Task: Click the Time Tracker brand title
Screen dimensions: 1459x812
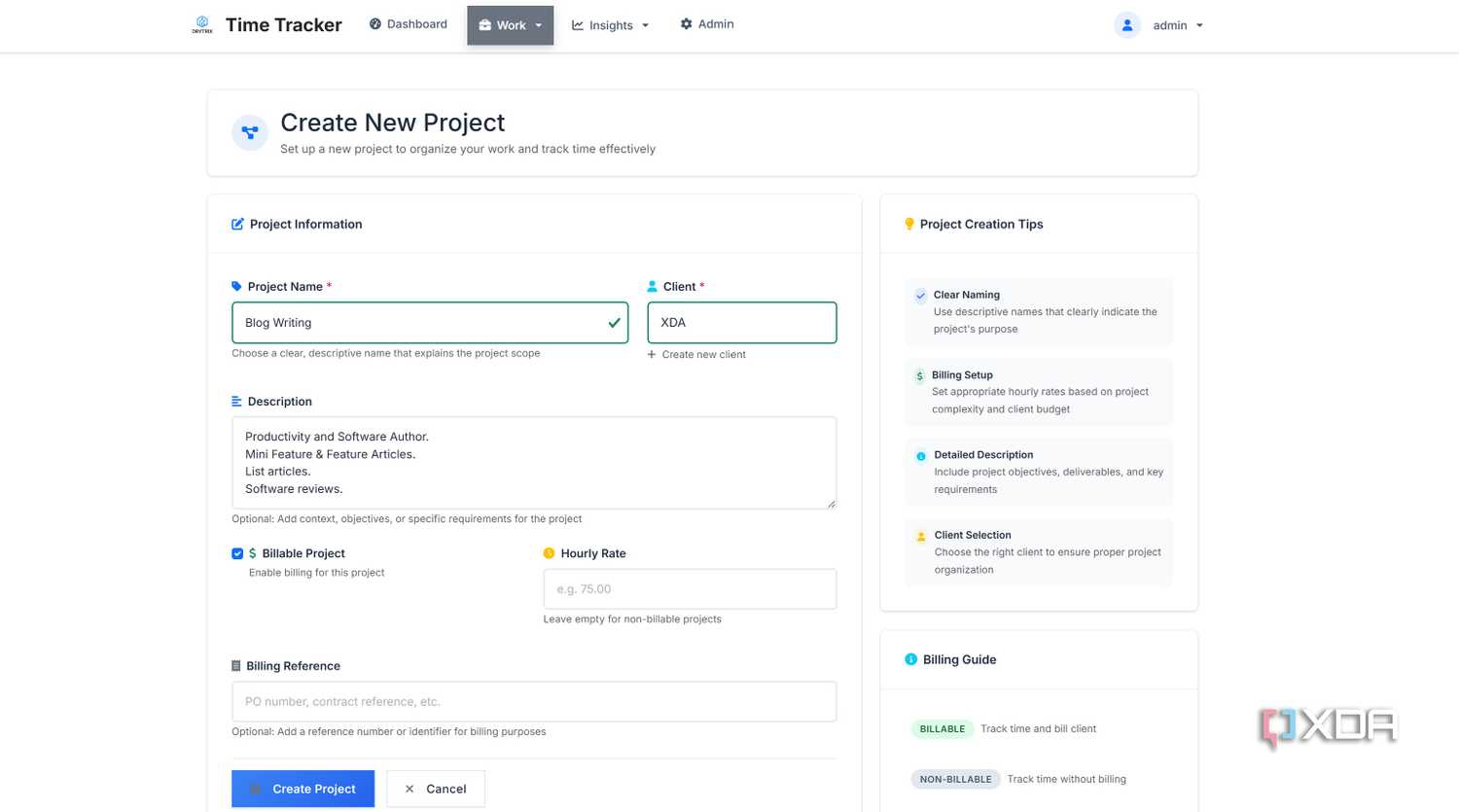Action: (283, 25)
